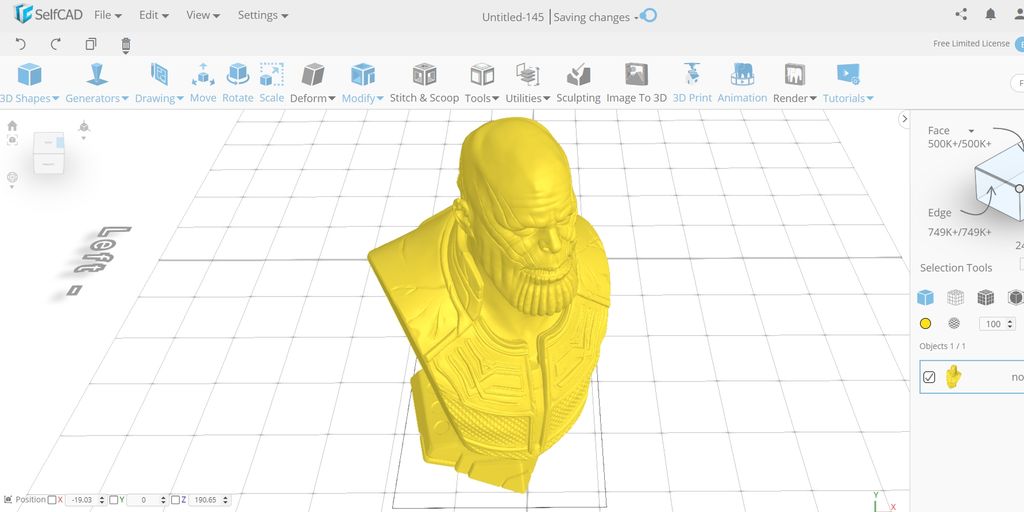Image resolution: width=1024 pixels, height=512 pixels.
Task: Click the yellow color swatch
Action: (x=926, y=324)
